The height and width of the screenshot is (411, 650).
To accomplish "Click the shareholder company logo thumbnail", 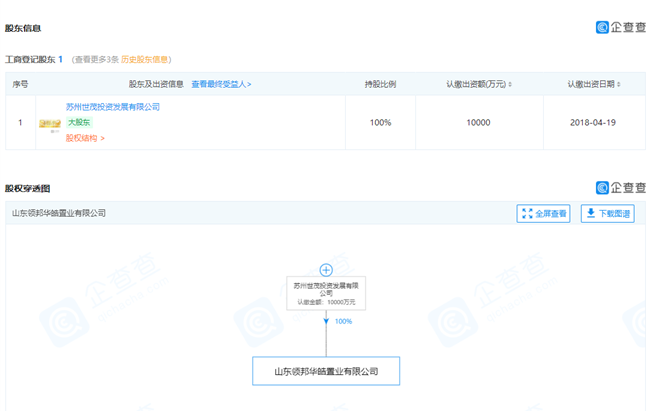I will [x=49, y=123].
